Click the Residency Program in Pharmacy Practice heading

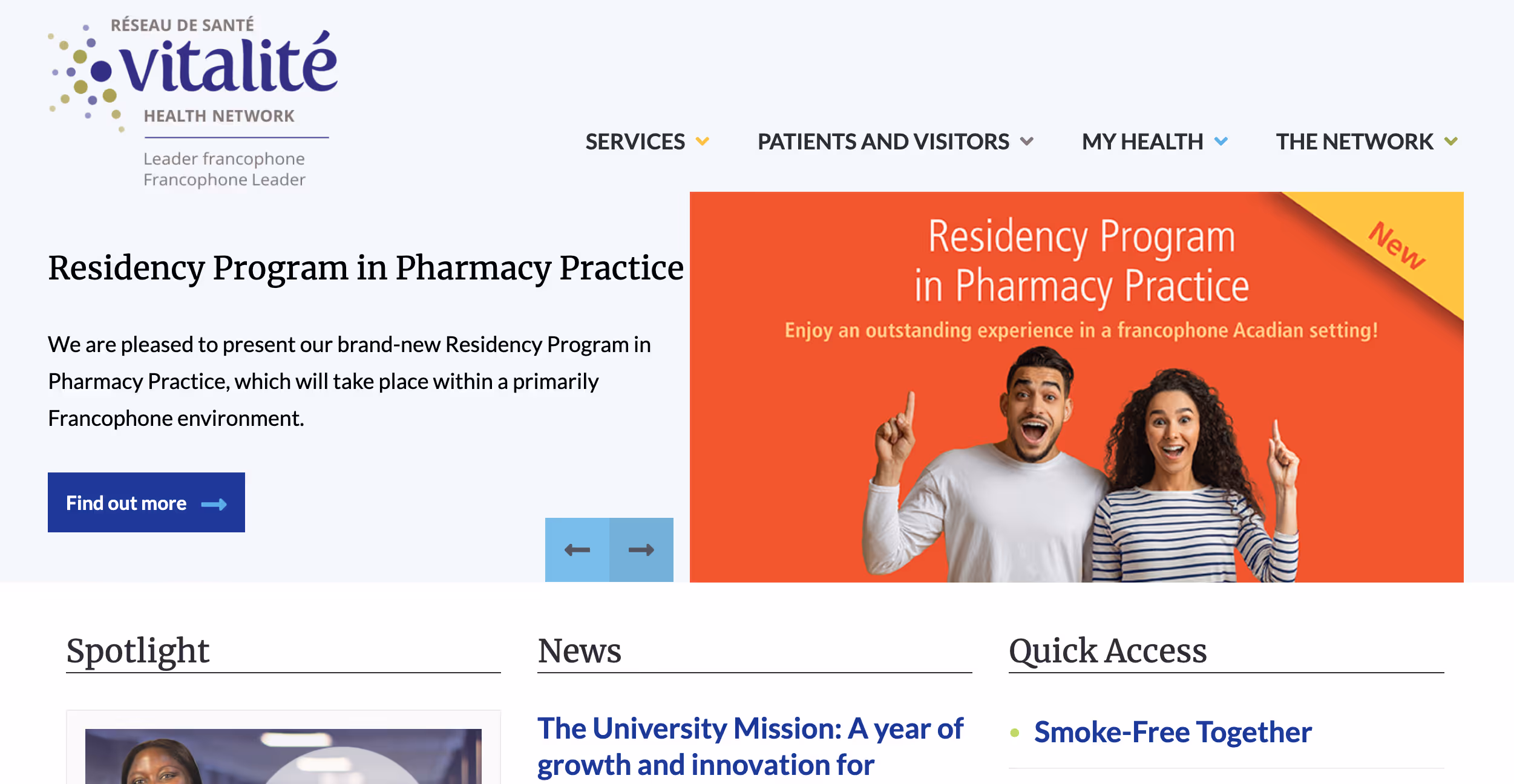point(365,267)
